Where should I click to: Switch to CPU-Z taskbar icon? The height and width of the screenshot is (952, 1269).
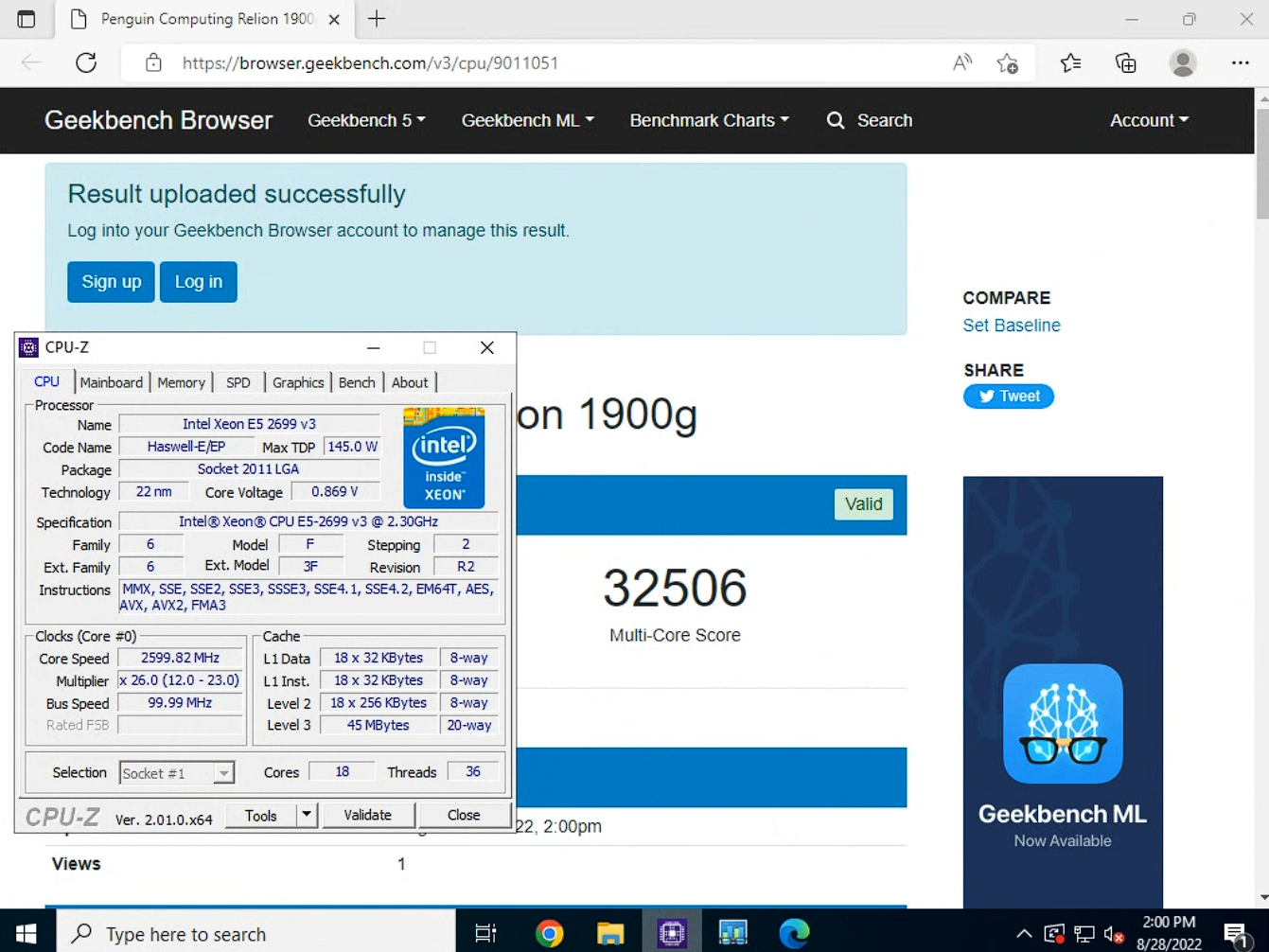click(672, 933)
